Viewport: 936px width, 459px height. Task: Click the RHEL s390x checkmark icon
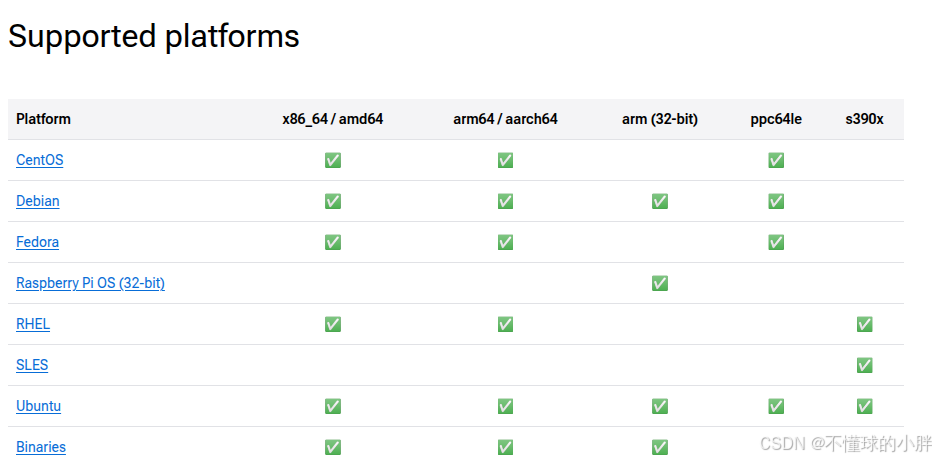[x=864, y=324]
